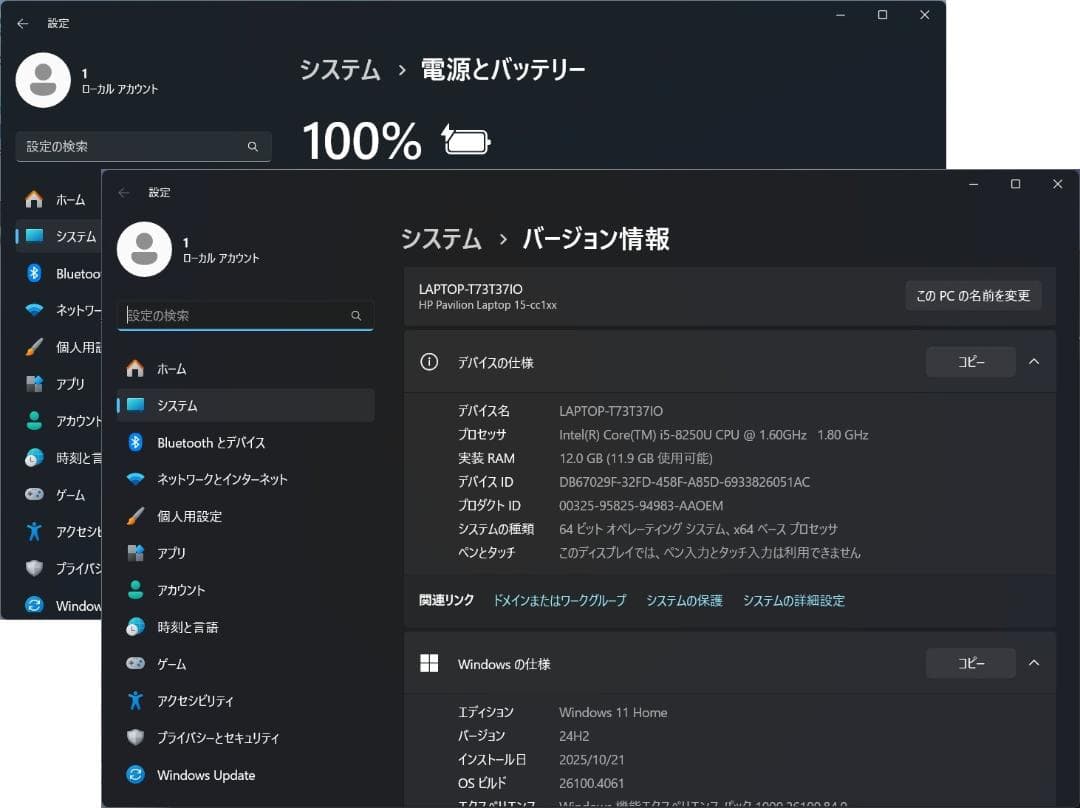This screenshot has height=808, width=1080.
Task: Collapse the Windows の仕様 section chevron
Action: click(1034, 663)
